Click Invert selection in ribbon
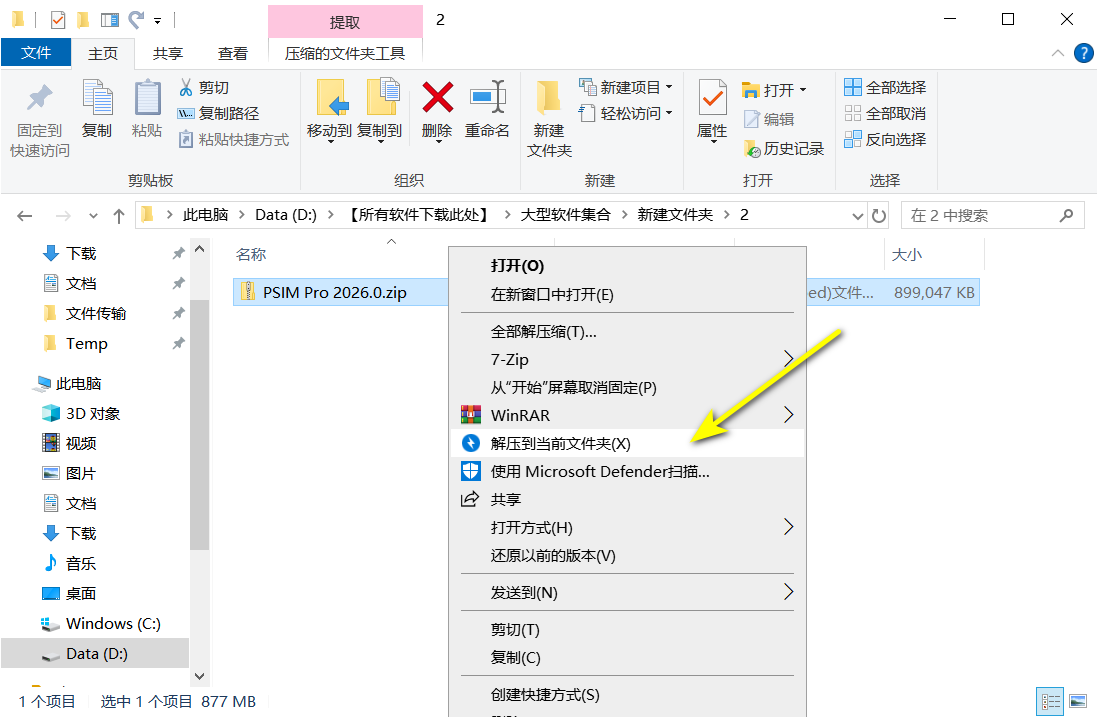Viewport: 1098px width, 717px height. pyautogui.click(x=885, y=139)
